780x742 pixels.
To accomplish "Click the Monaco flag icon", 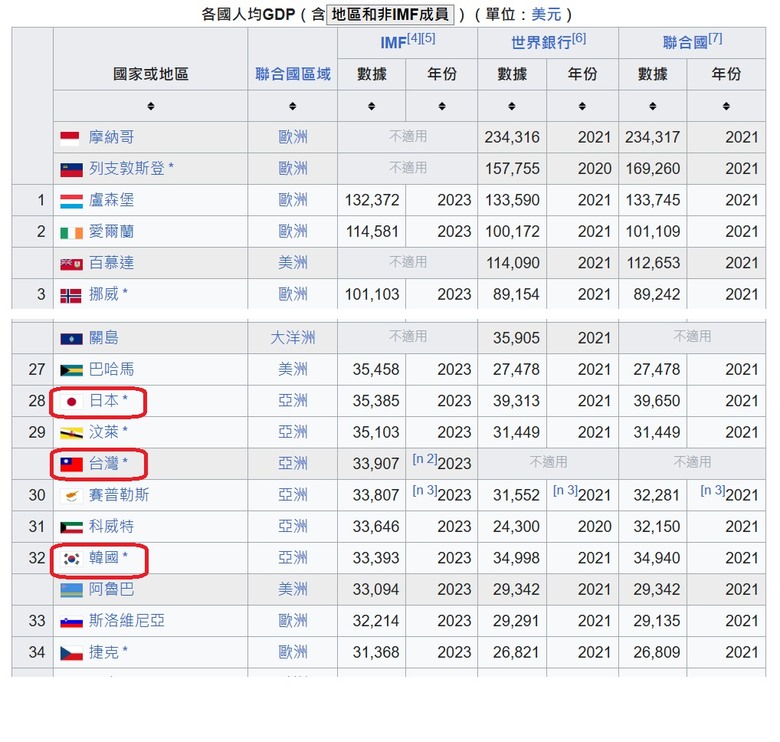I will pos(70,138).
